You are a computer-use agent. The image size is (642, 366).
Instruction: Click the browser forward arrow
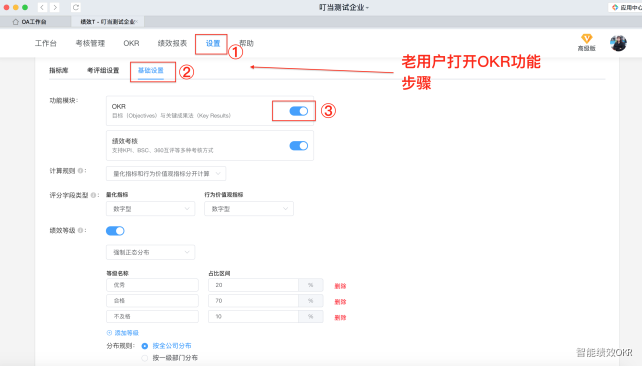click(54, 7)
